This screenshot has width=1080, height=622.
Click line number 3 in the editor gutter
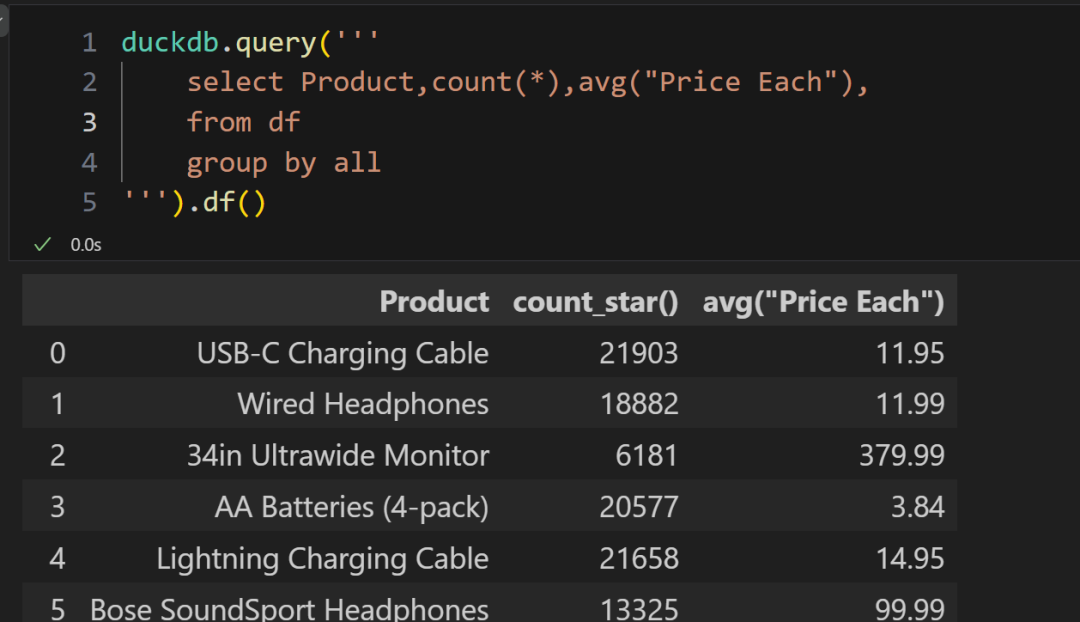[90, 123]
